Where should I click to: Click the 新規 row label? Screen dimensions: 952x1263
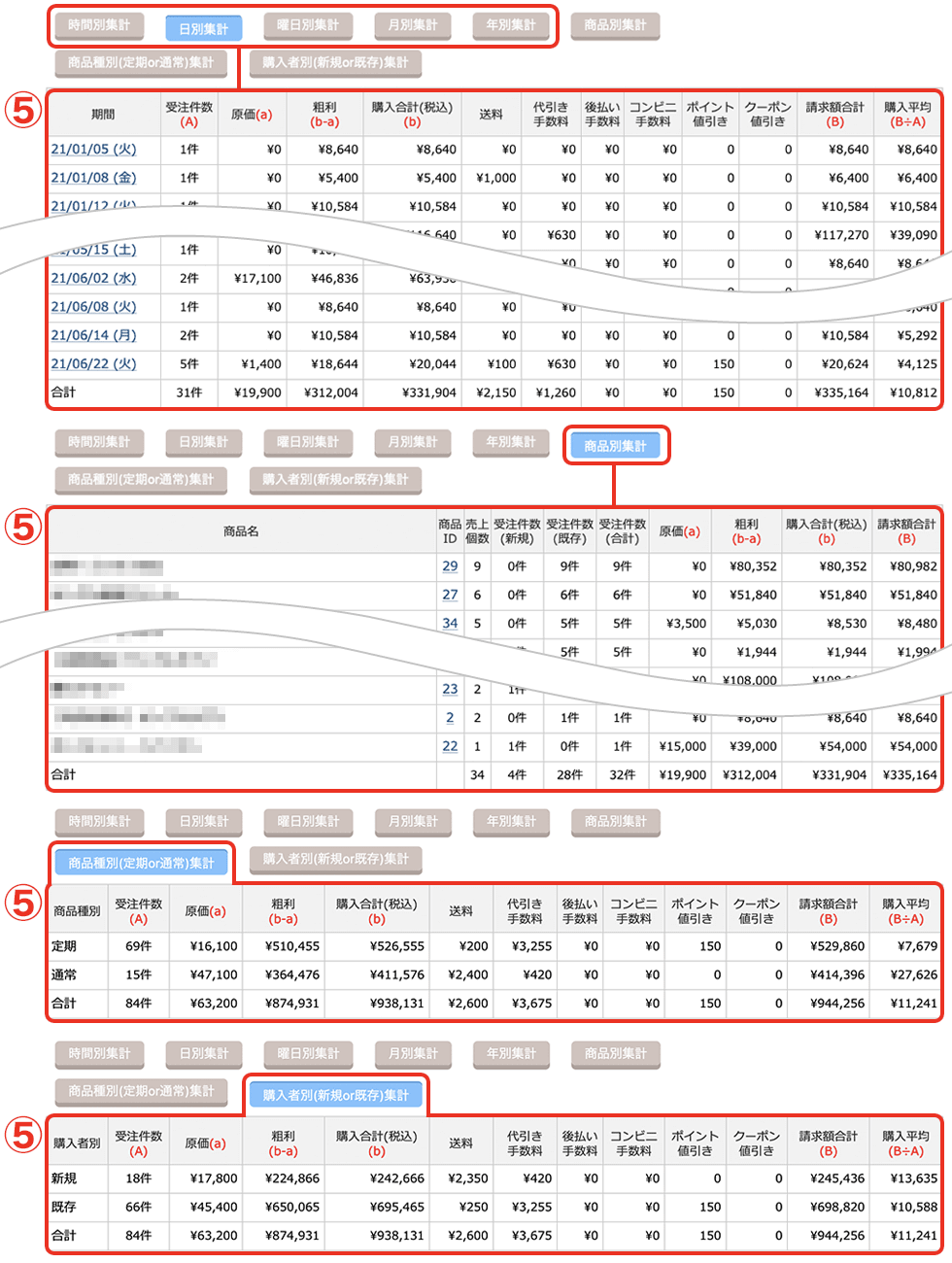pos(64,1178)
